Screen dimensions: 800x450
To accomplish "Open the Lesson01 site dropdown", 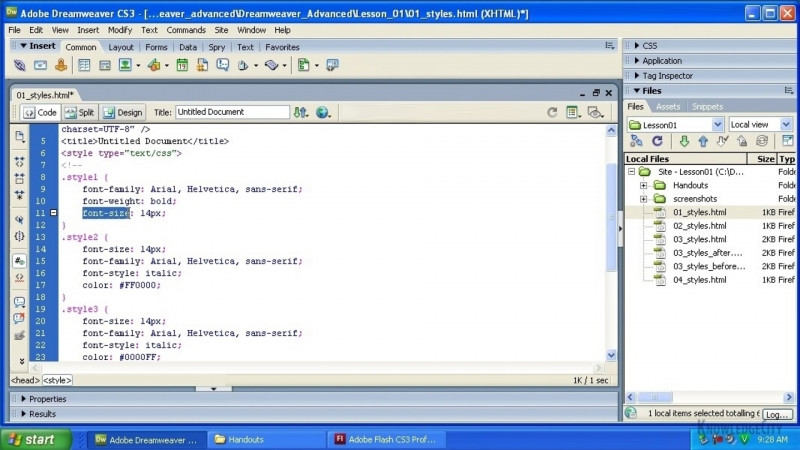I will (x=717, y=124).
